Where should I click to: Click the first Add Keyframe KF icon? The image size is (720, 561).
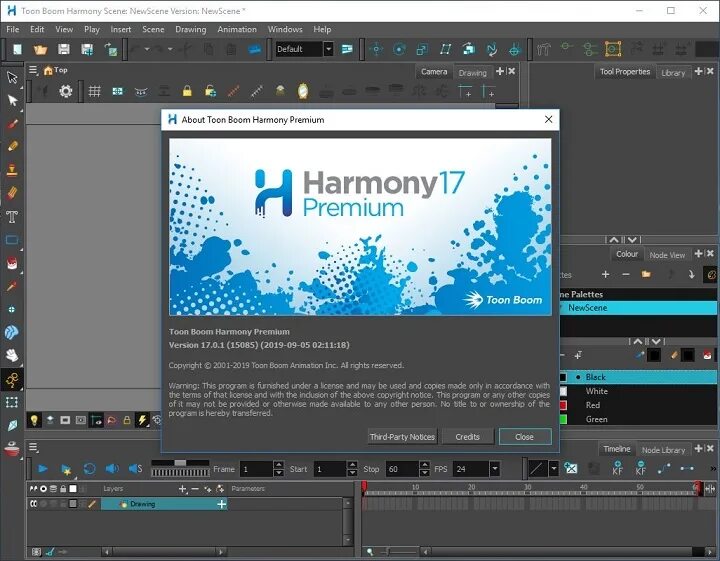(618, 468)
